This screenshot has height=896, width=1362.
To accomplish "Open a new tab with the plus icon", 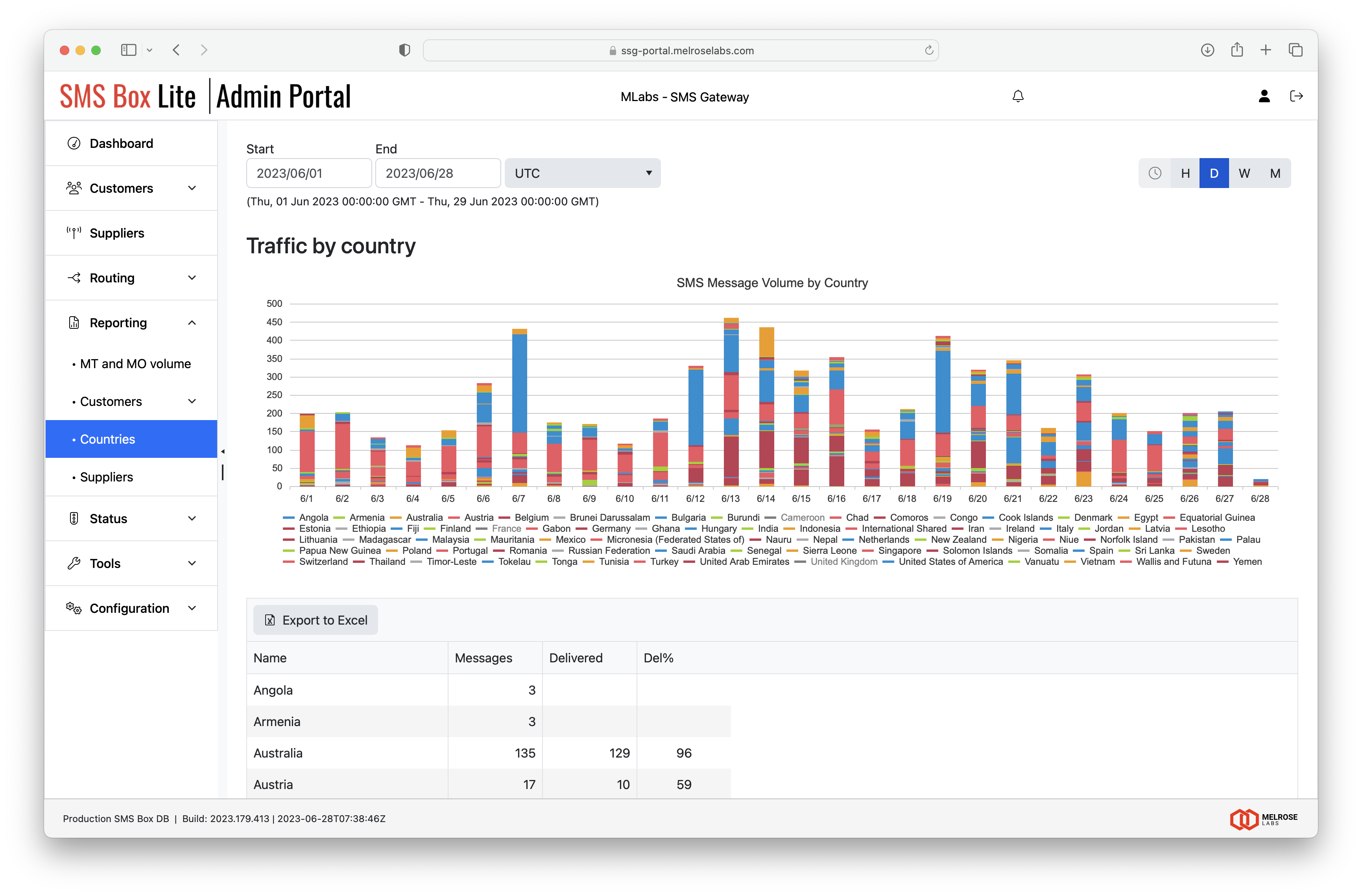I will coord(1266,50).
